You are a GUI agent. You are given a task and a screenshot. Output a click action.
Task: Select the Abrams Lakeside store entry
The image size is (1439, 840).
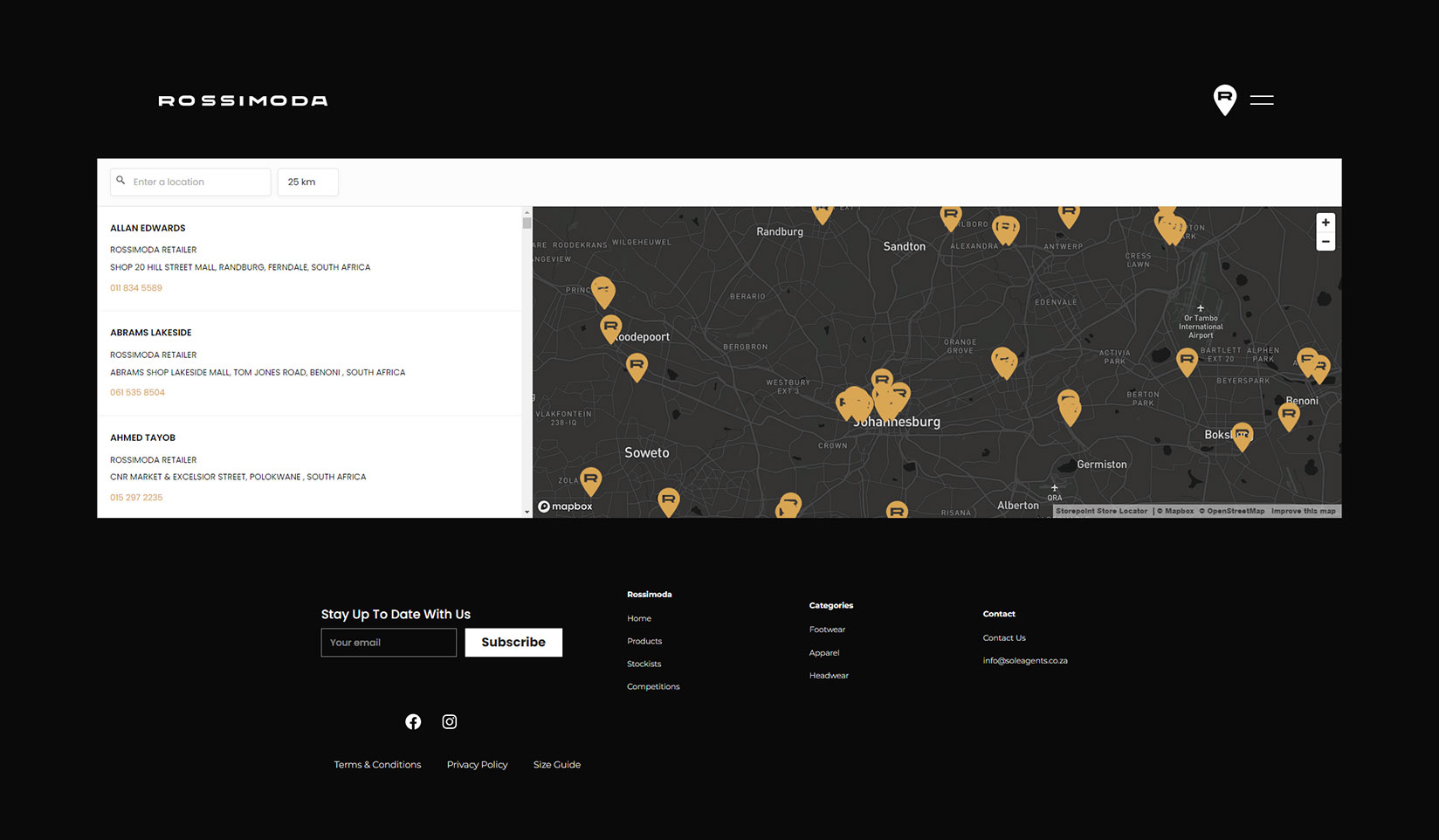coord(151,333)
